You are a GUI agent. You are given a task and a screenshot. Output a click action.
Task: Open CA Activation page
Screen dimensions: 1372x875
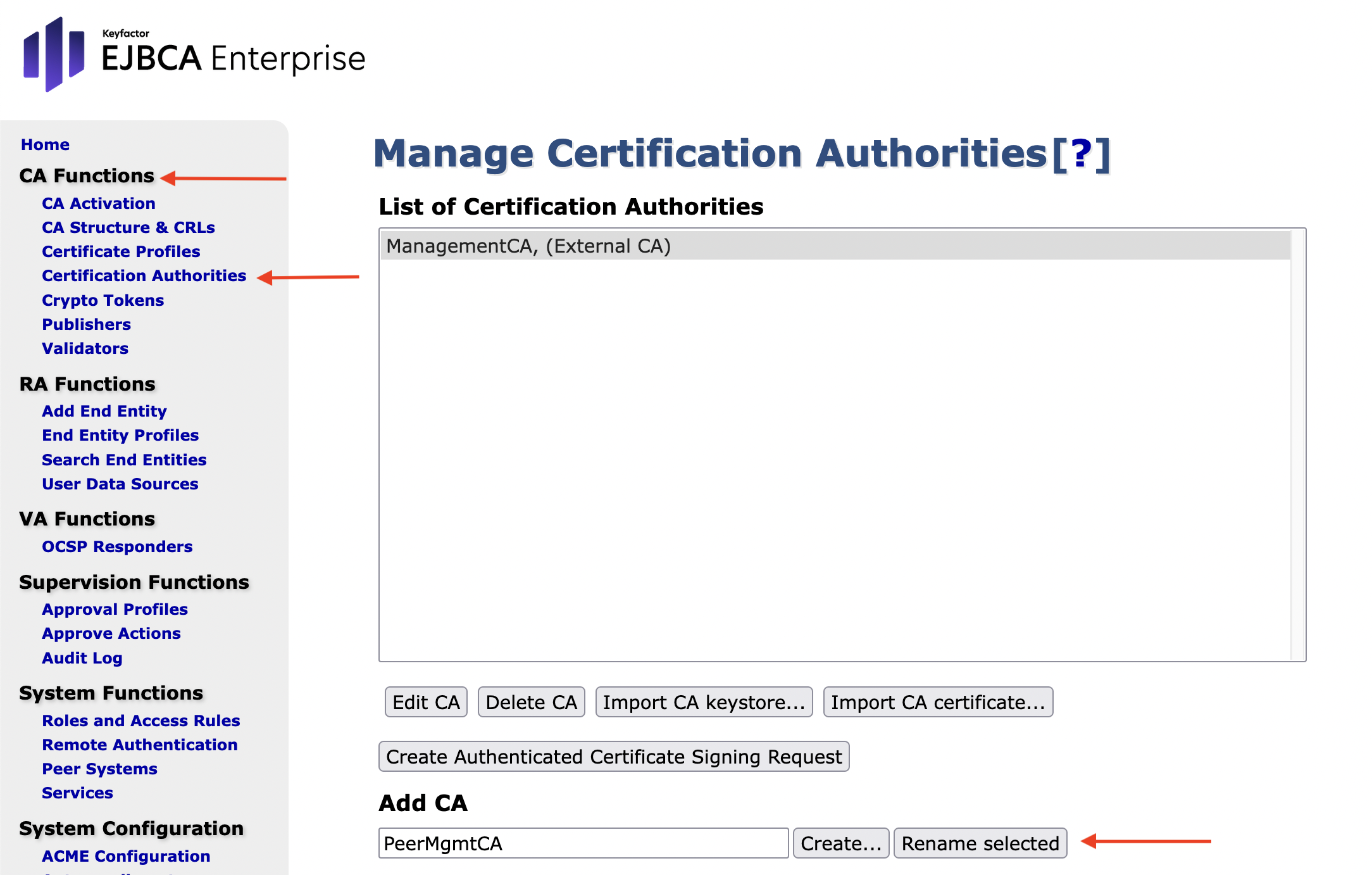coord(98,203)
